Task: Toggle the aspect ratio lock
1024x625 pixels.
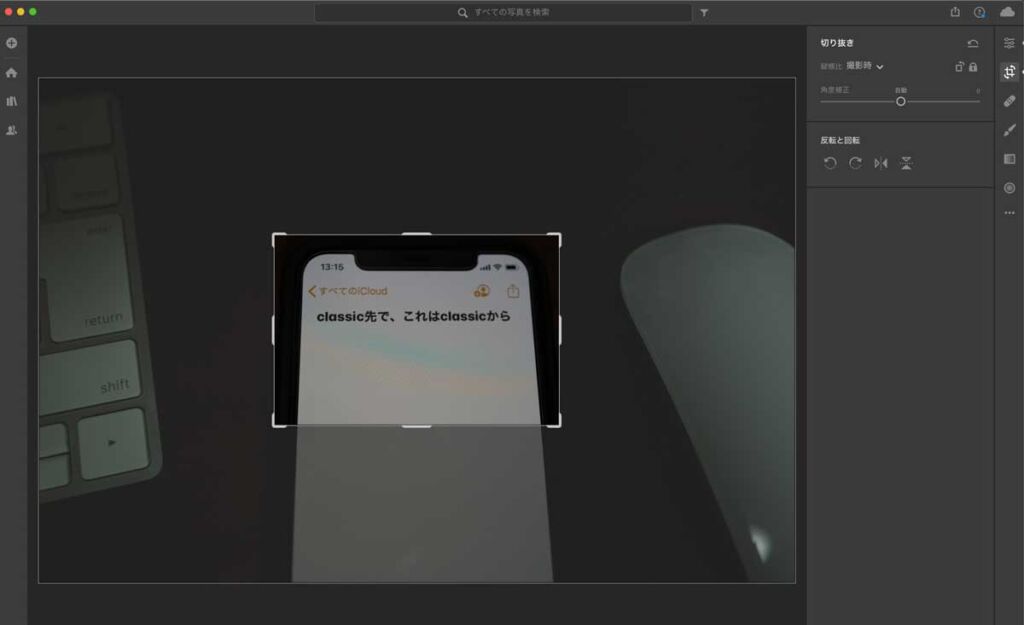Action: [x=973, y=67]
